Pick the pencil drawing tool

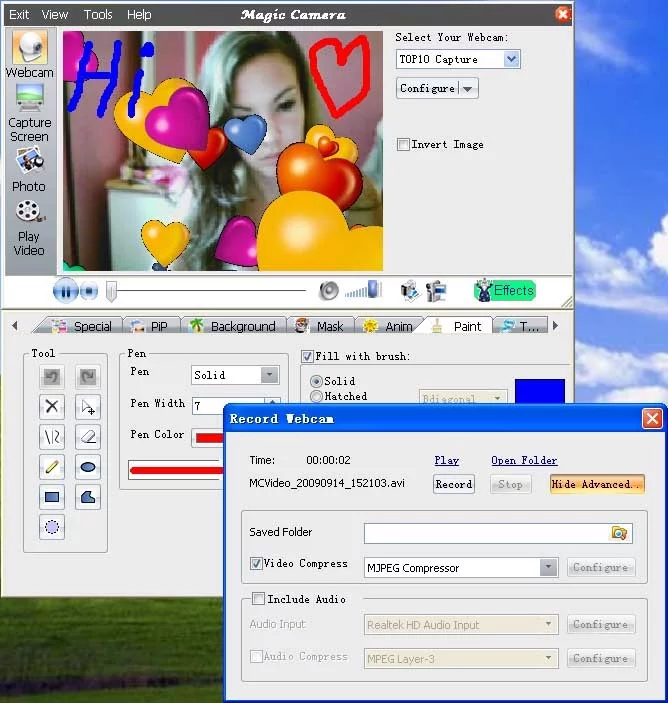click(x=52, y=467)
